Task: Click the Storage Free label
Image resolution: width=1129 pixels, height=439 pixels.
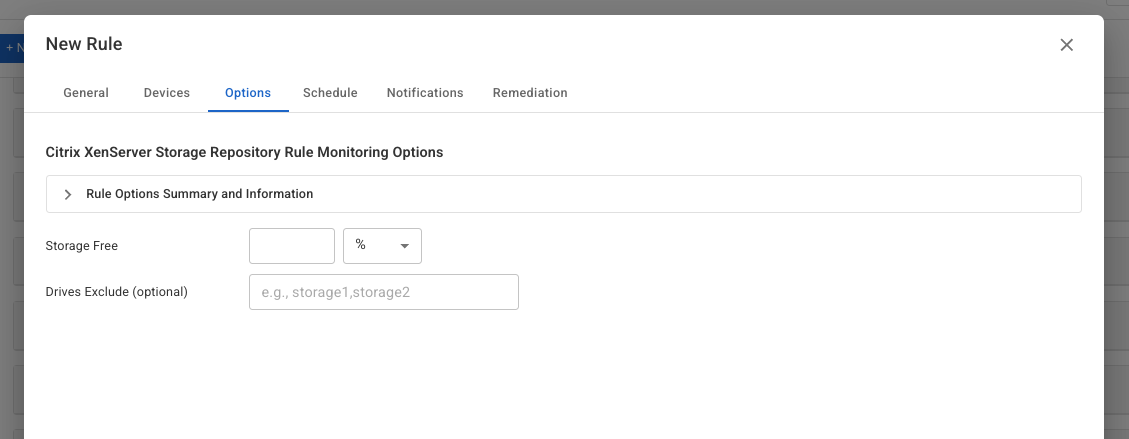Action: pos(81,246)
